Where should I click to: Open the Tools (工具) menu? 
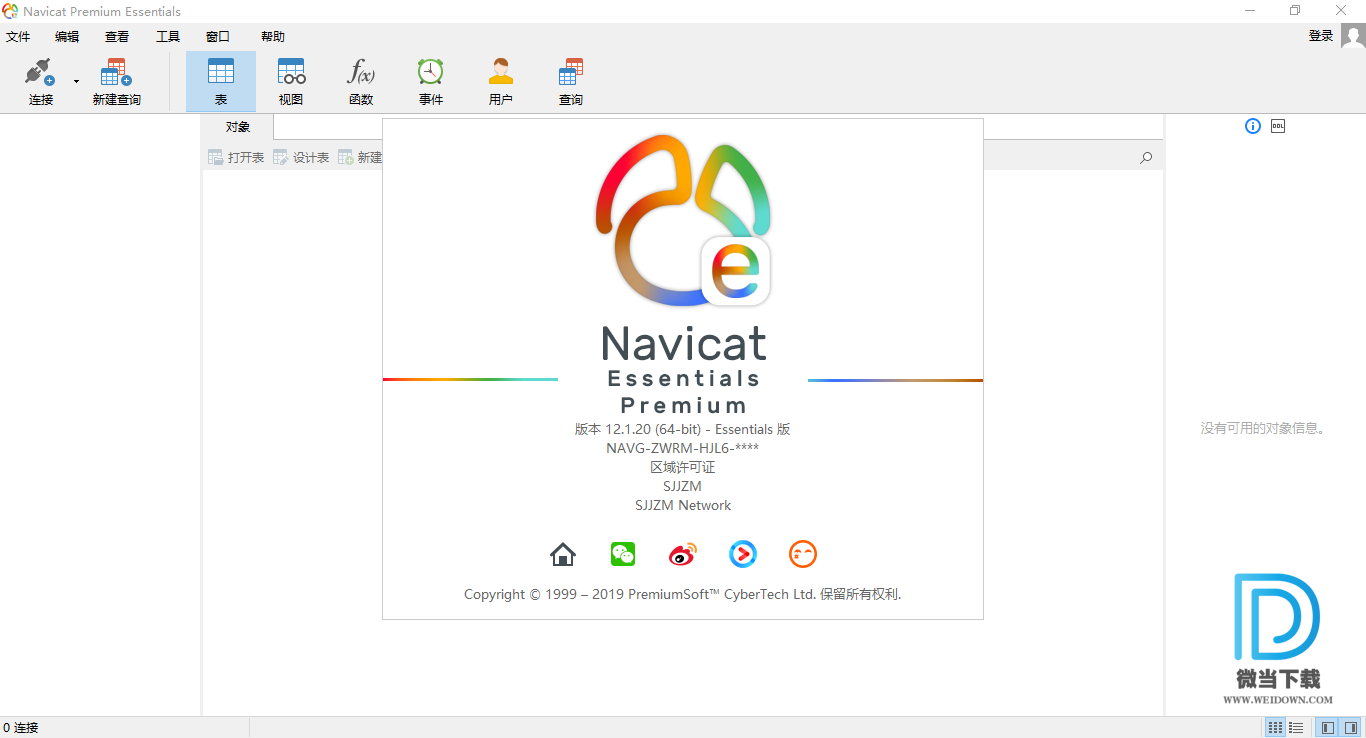click(168, 36)
